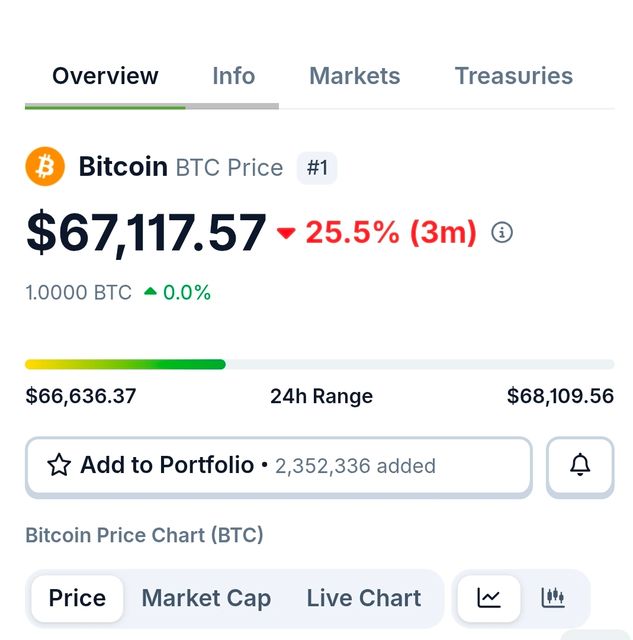
Task: Switch to the Treasuries tab
Action: (x=513, y=76)
